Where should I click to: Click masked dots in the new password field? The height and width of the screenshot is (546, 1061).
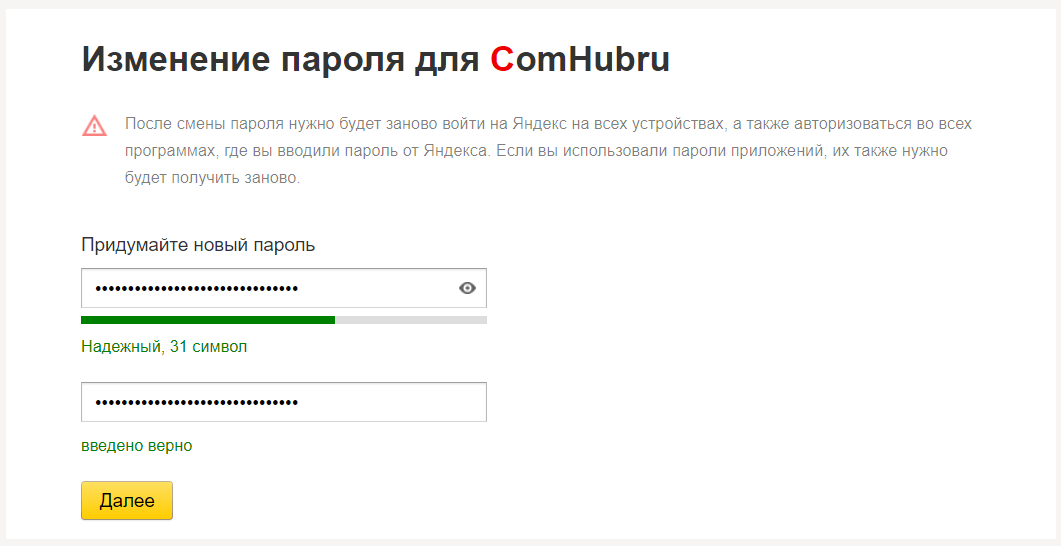point(197,289)
